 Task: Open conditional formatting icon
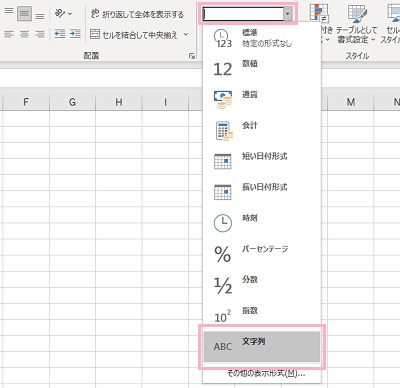click(319, 13)
